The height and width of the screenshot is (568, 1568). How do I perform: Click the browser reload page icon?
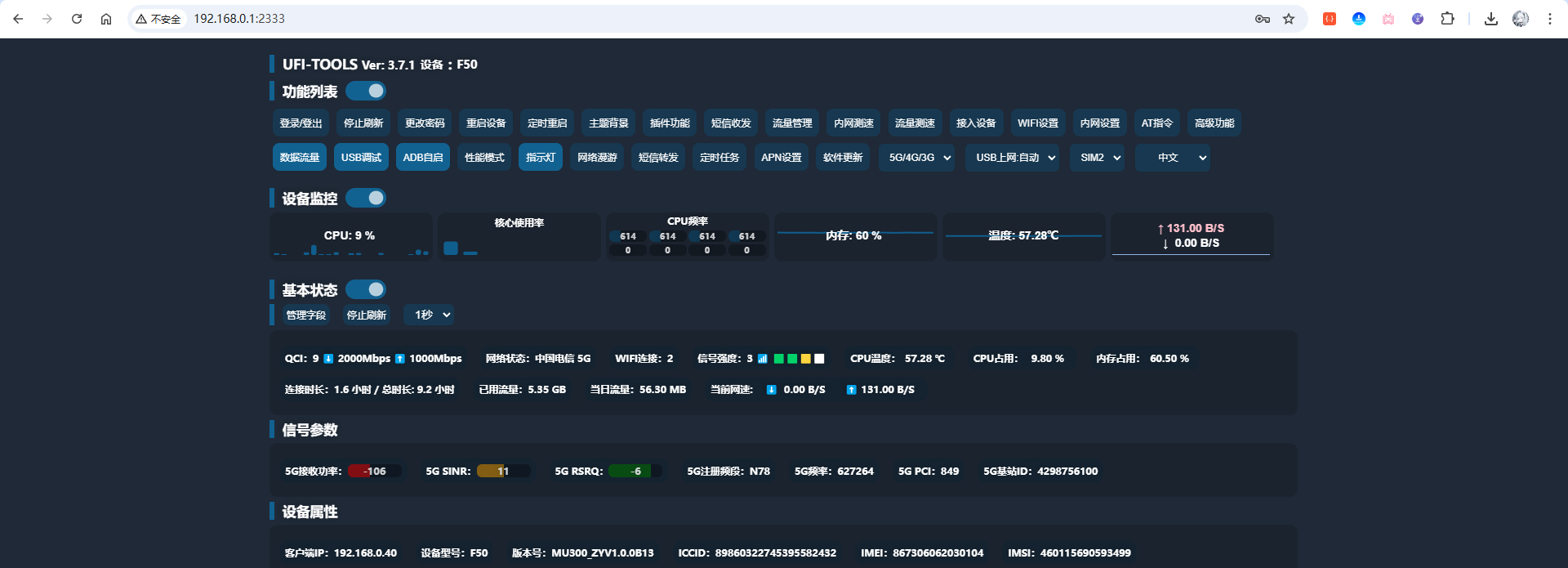(77, 19)
